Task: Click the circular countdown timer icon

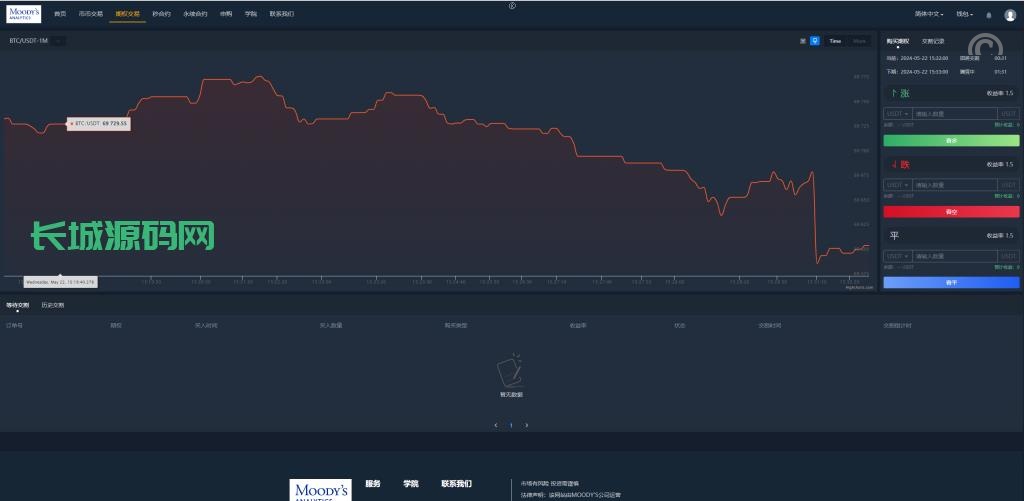Action: tap(987, 48)
